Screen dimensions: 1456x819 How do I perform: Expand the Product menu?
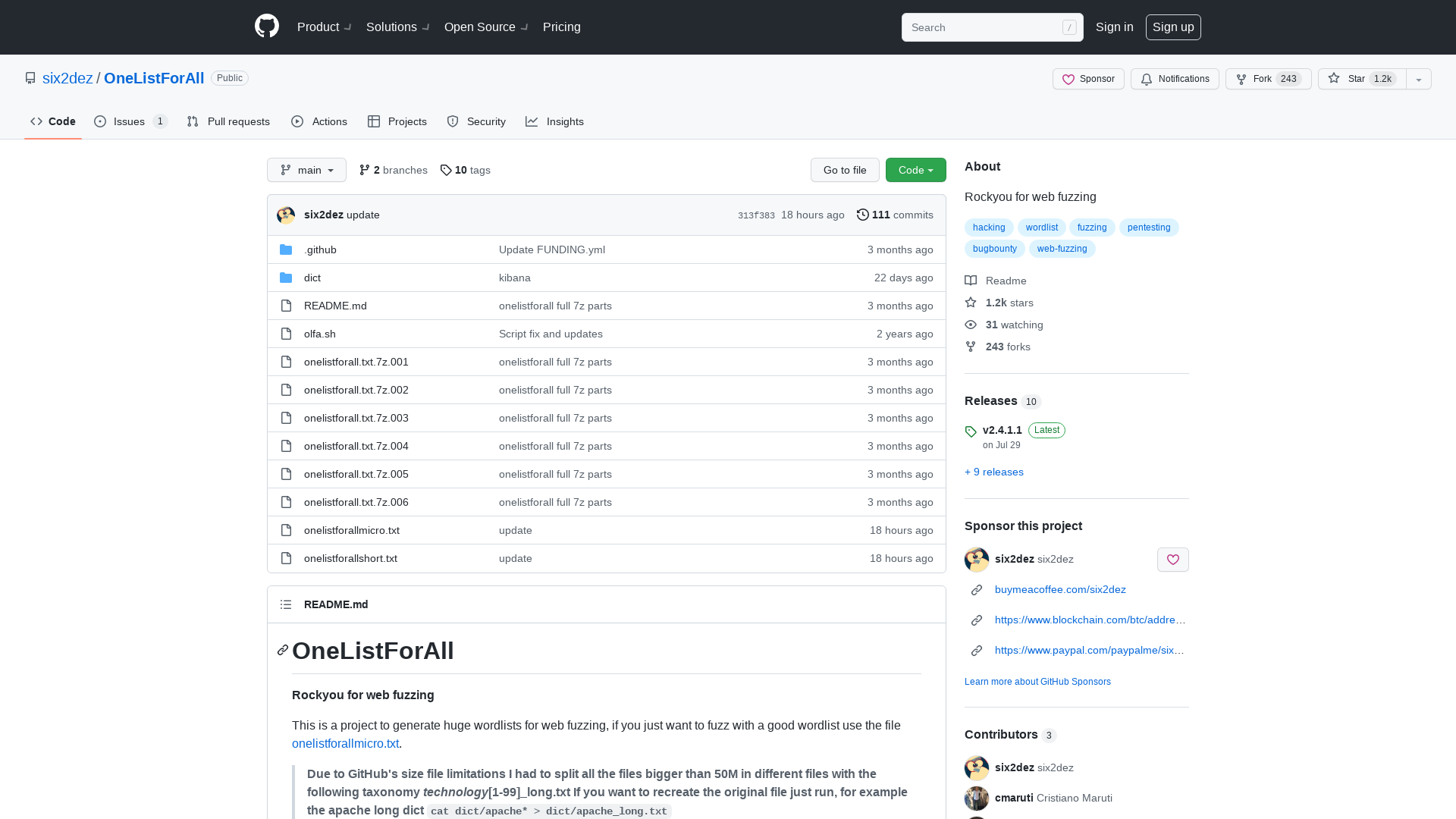324,27
